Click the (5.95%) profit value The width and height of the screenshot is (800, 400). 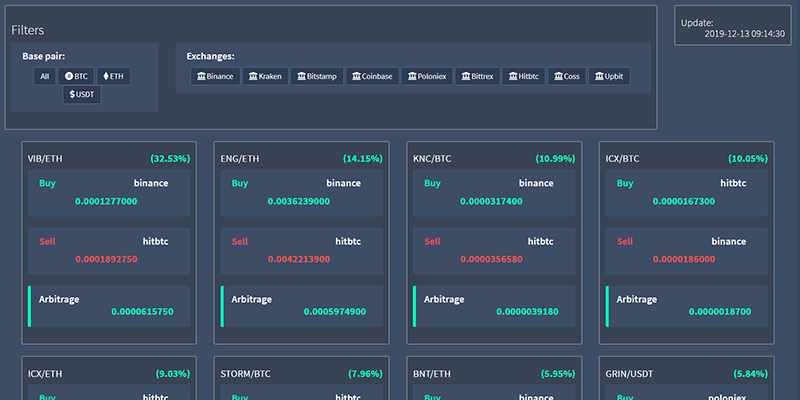point(558,374)
